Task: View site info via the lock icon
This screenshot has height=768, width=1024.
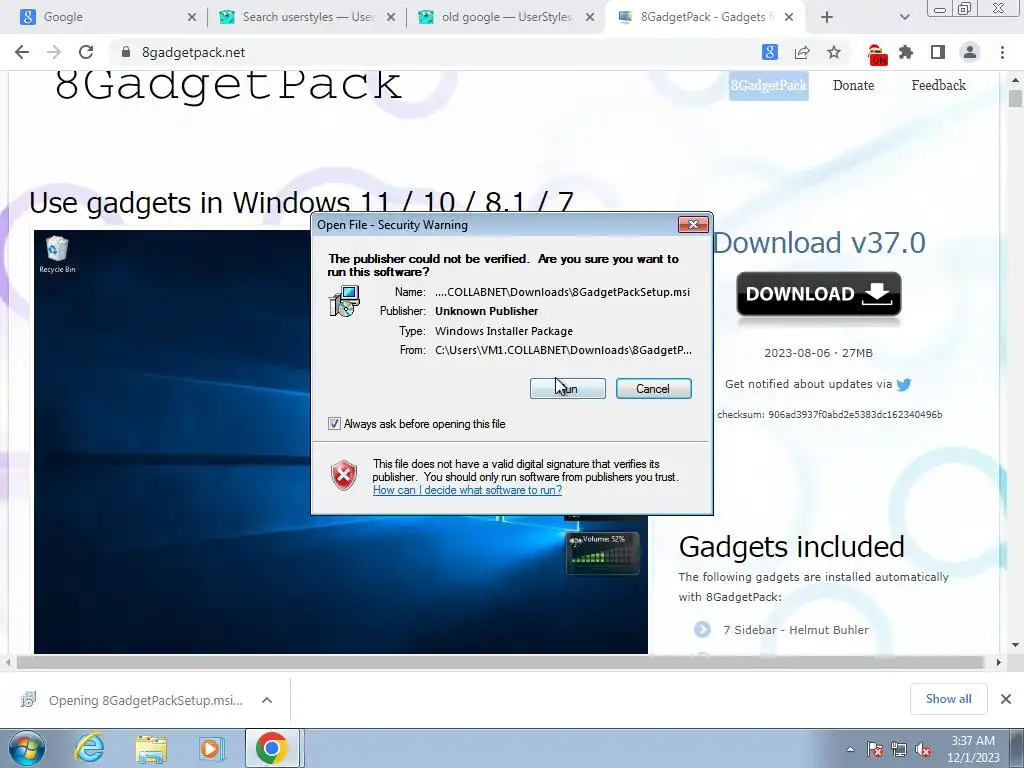Action: (x=126, y=52)
